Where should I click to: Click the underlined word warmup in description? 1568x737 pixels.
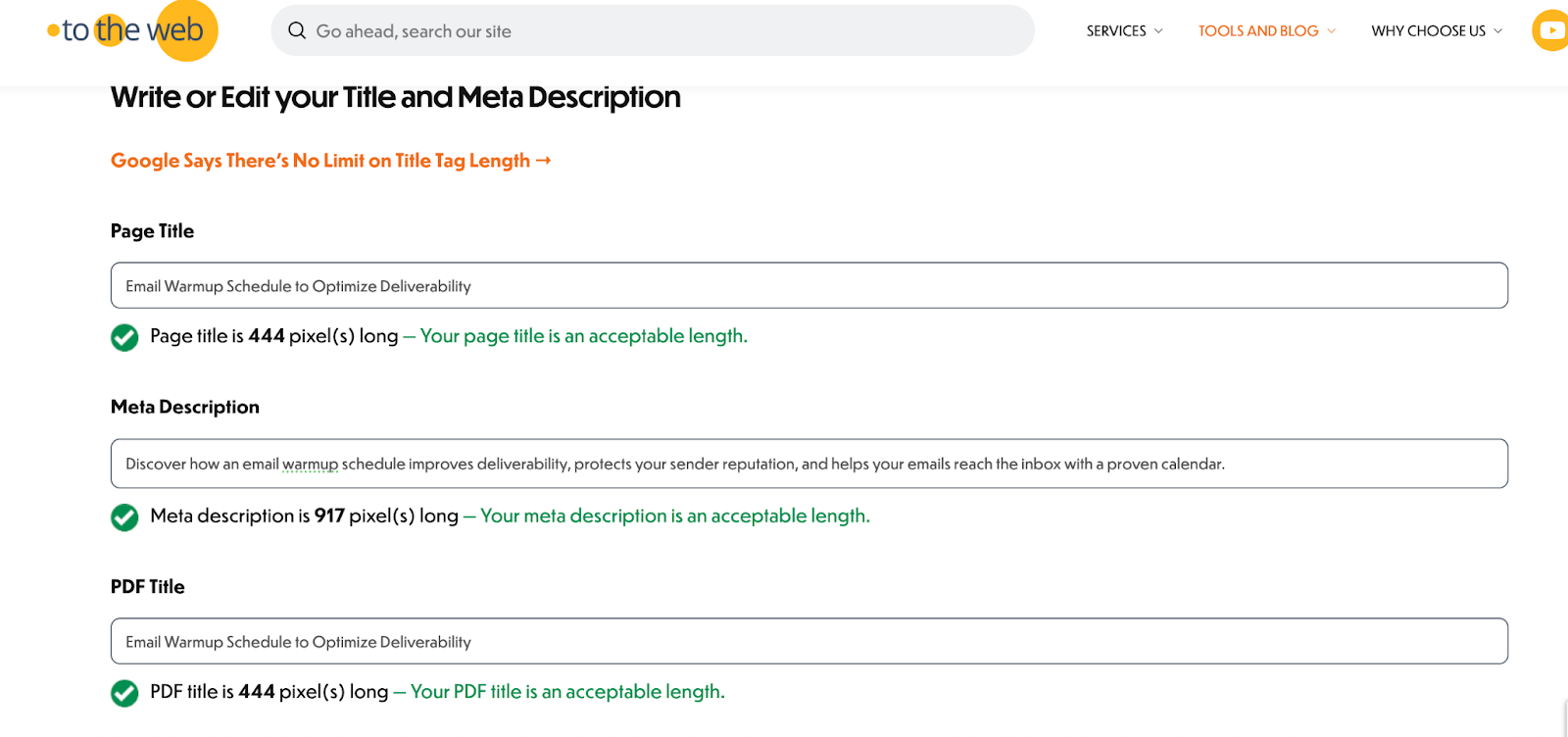(x=311, y=465)
